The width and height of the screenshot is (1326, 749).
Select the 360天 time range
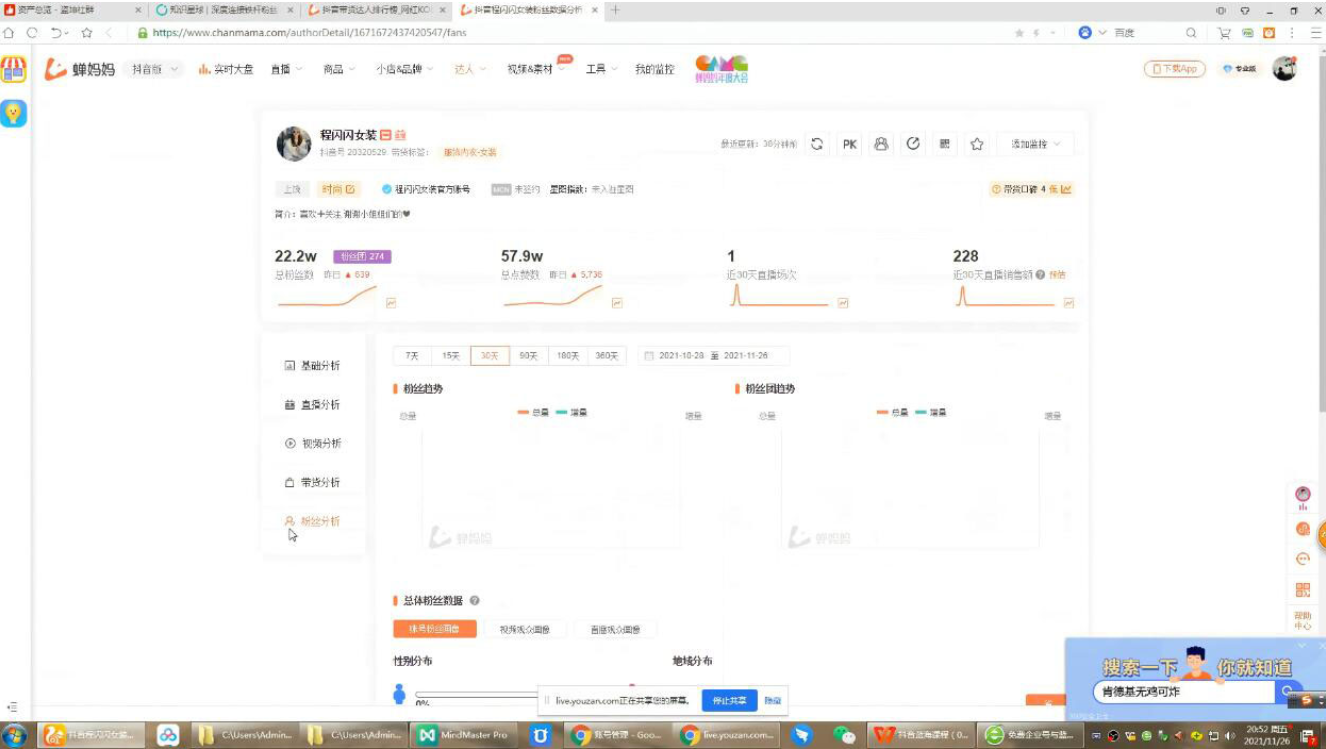pos(607,356)
